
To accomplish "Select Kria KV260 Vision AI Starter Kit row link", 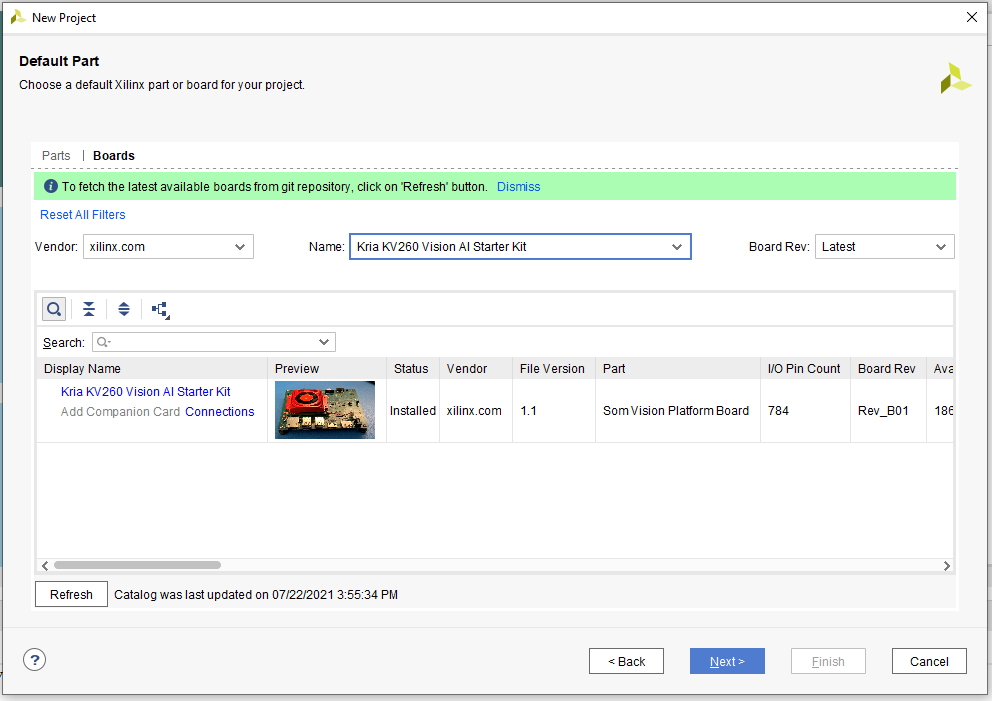I will tap(146, 392).
